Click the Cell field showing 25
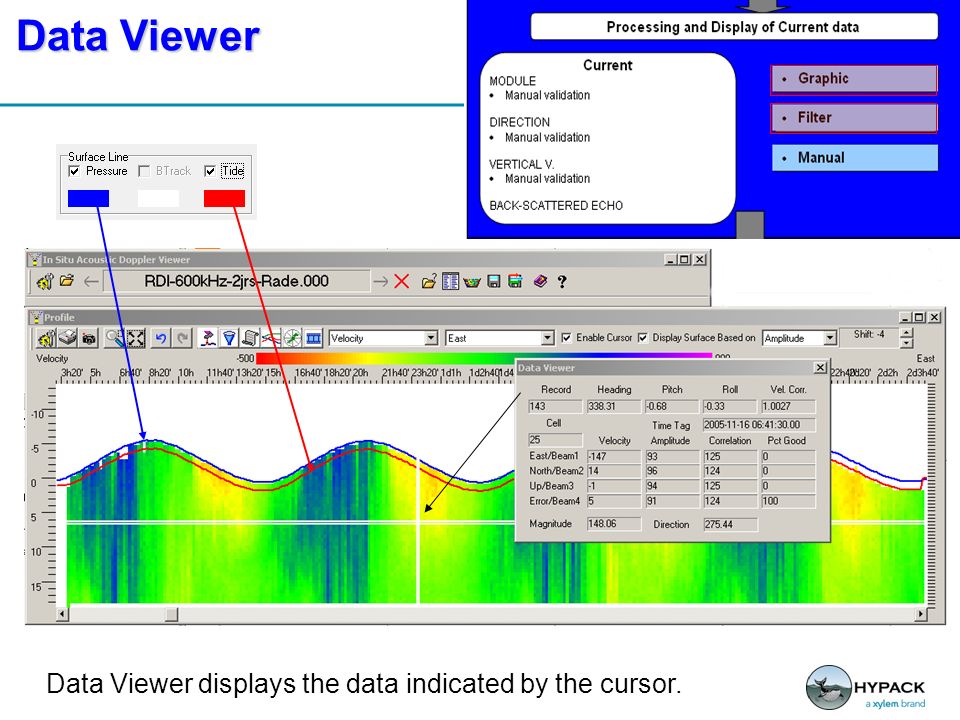Screen dimensions: 960x720 coord(555,440)
